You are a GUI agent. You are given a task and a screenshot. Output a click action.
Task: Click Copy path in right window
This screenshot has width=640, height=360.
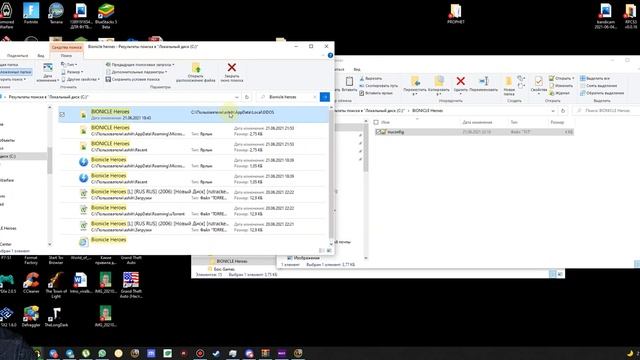pos(379,86)
